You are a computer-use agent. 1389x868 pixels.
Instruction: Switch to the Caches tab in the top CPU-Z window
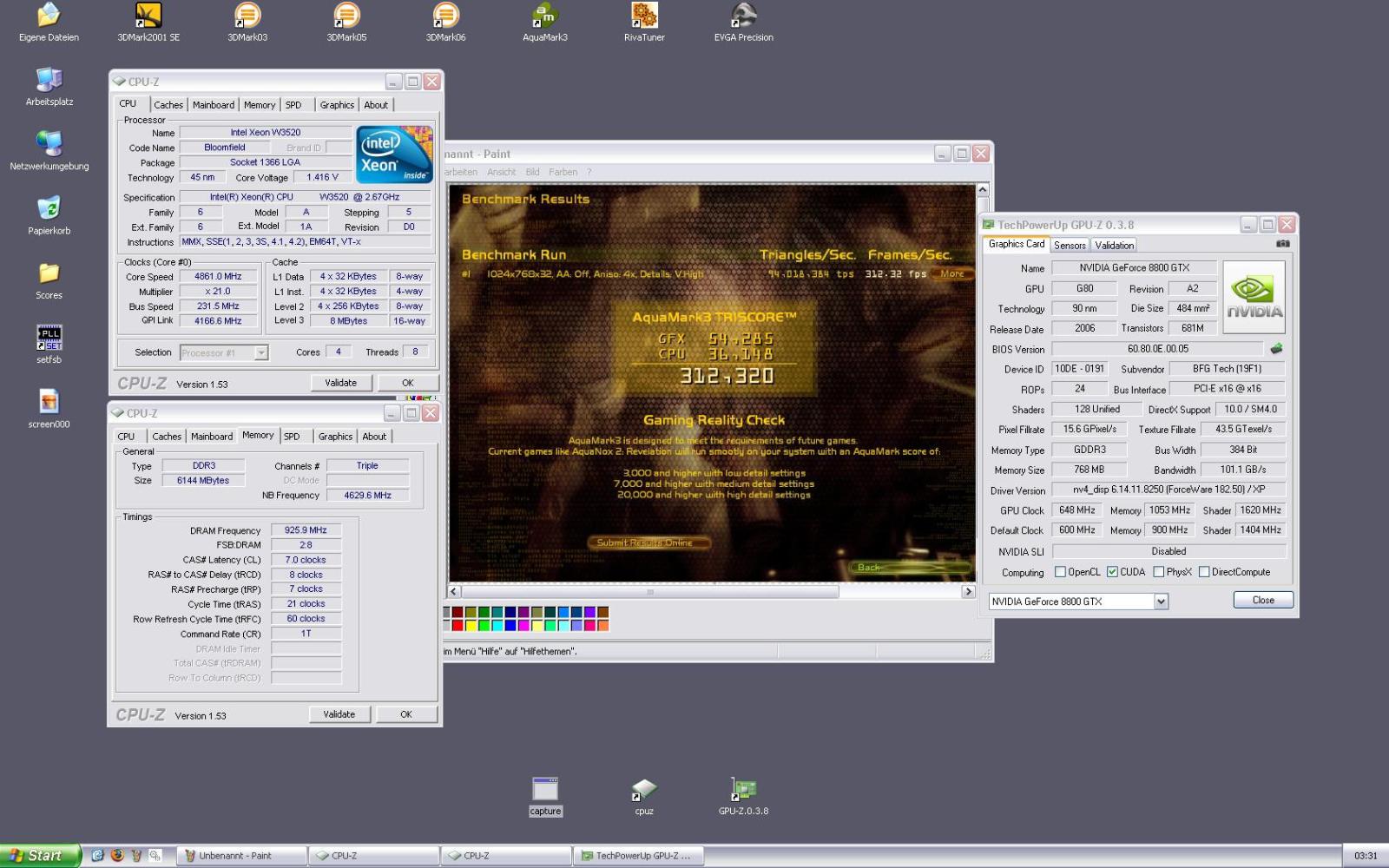pos(168,105)
